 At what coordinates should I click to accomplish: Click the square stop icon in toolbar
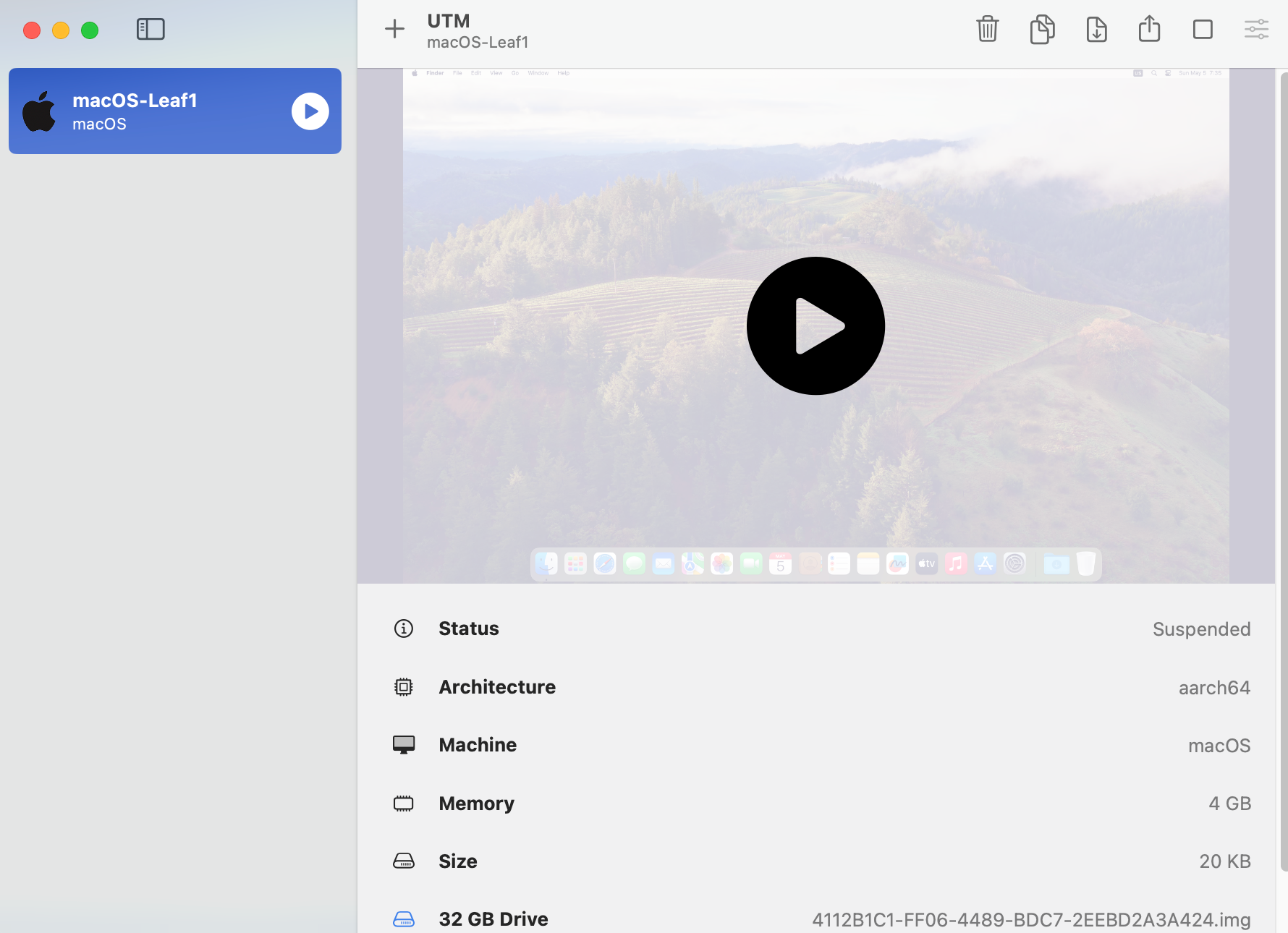click(x=1203, y=30)
